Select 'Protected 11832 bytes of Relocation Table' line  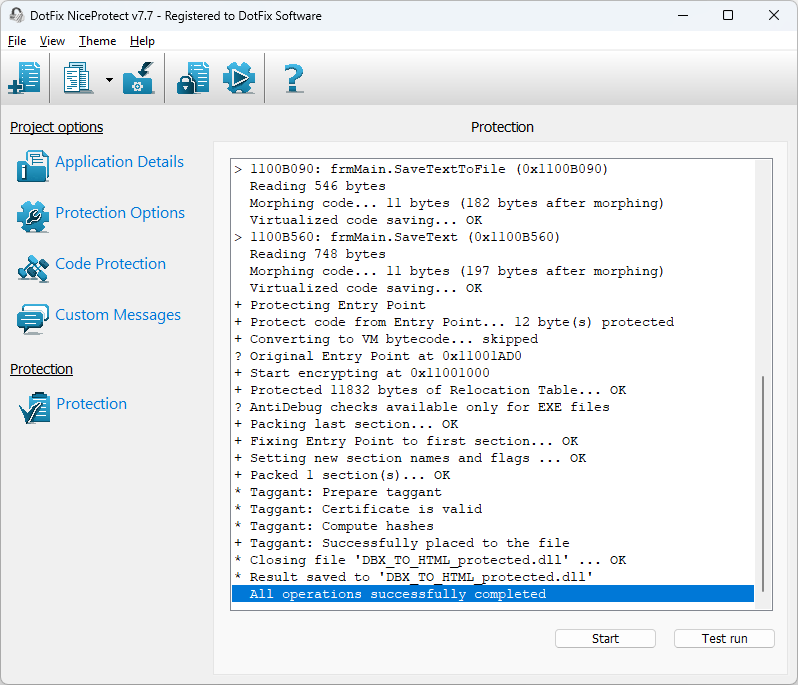[493, 390]
